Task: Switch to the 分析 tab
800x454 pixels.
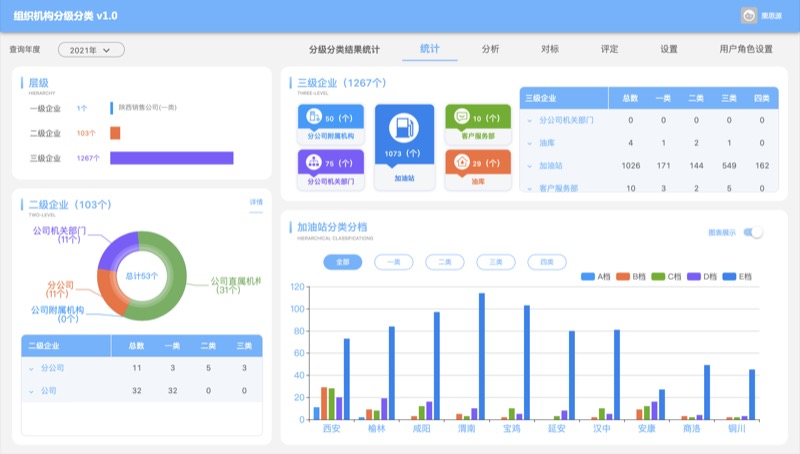Action: [x=490, y=49]
